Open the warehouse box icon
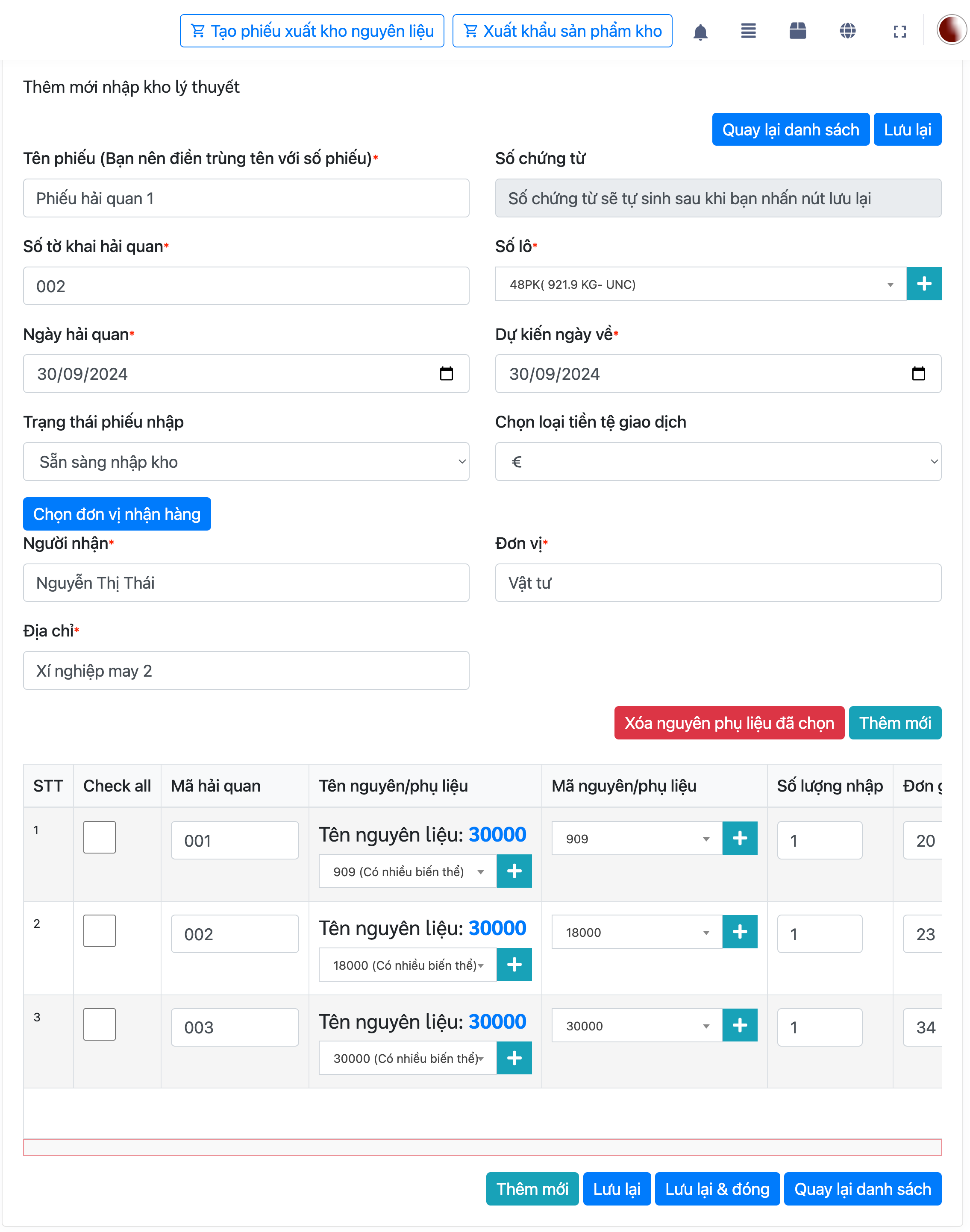970x1232 pixels. (x=797, y=31)
